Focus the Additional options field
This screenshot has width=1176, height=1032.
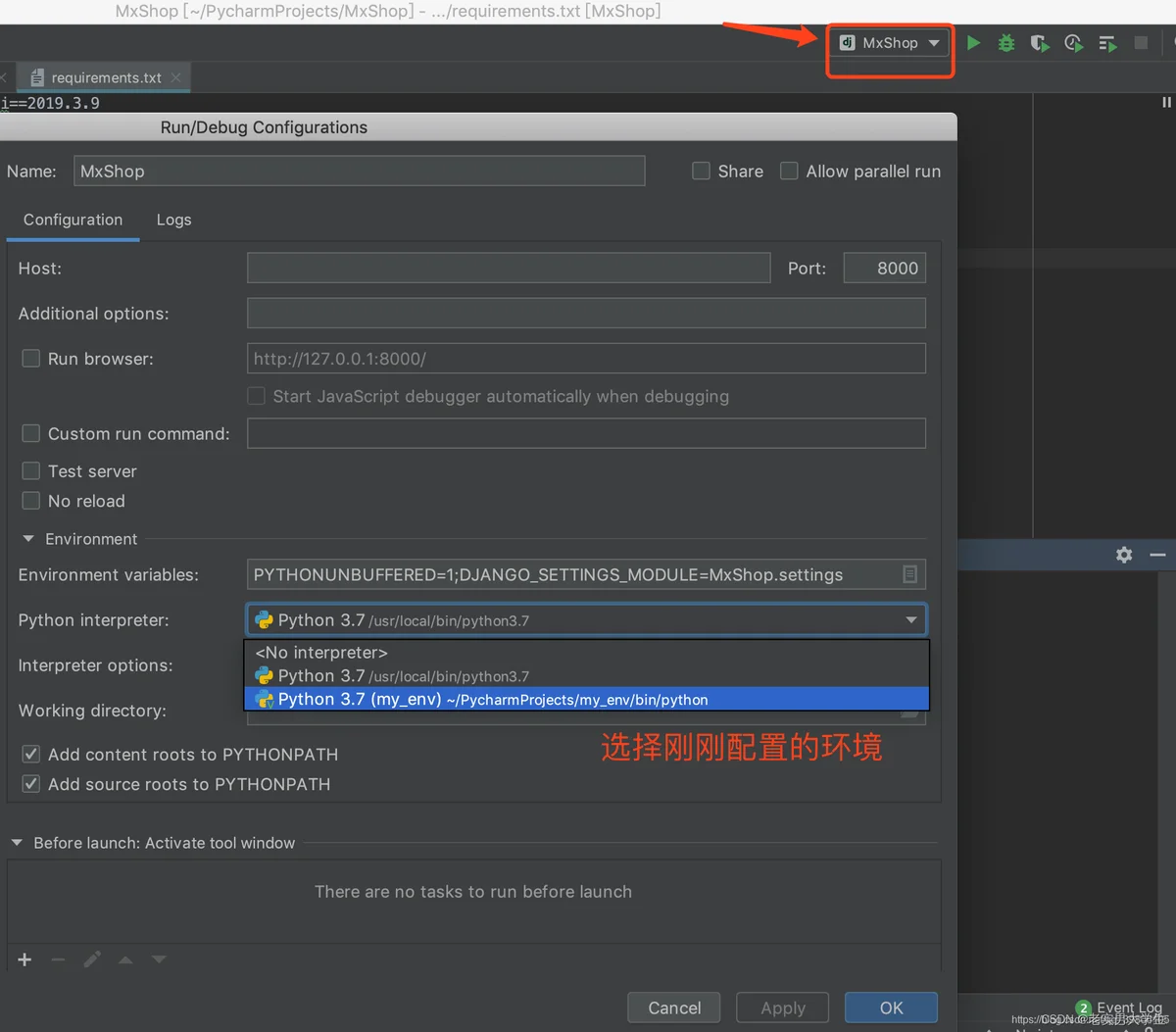tap(586, 314)
